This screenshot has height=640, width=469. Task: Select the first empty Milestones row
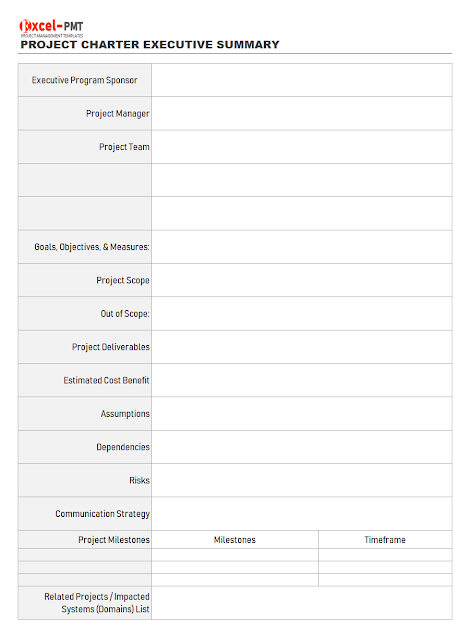235,555
